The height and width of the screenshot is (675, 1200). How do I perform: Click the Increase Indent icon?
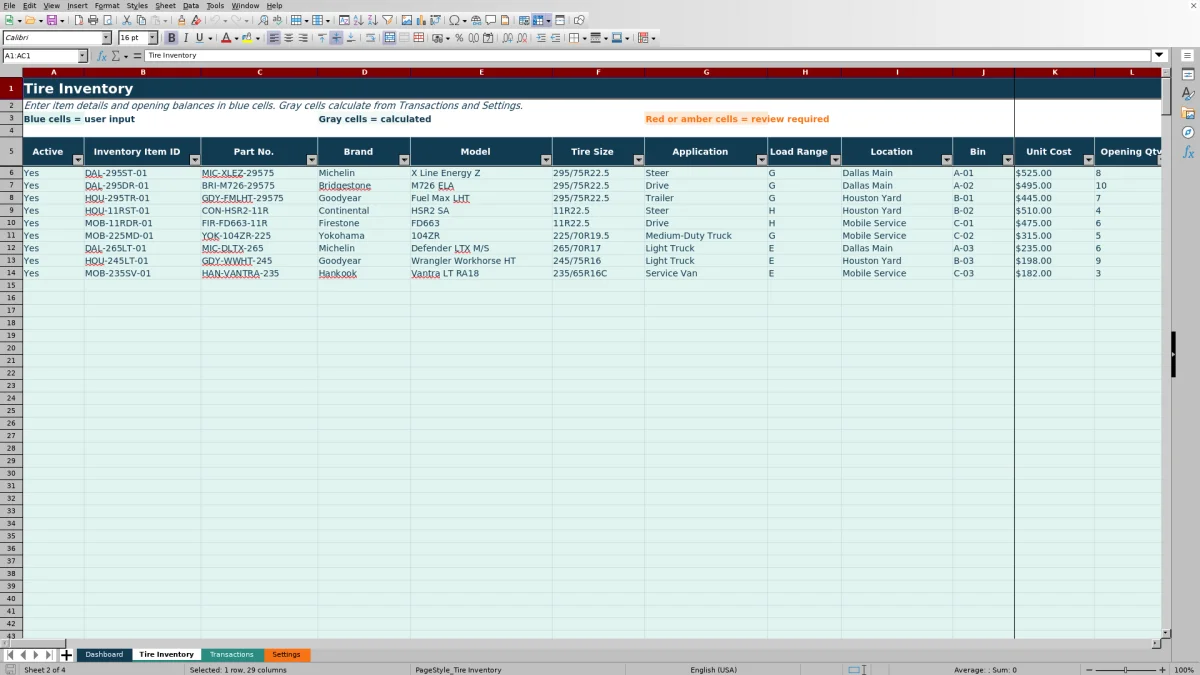[541, 38]
